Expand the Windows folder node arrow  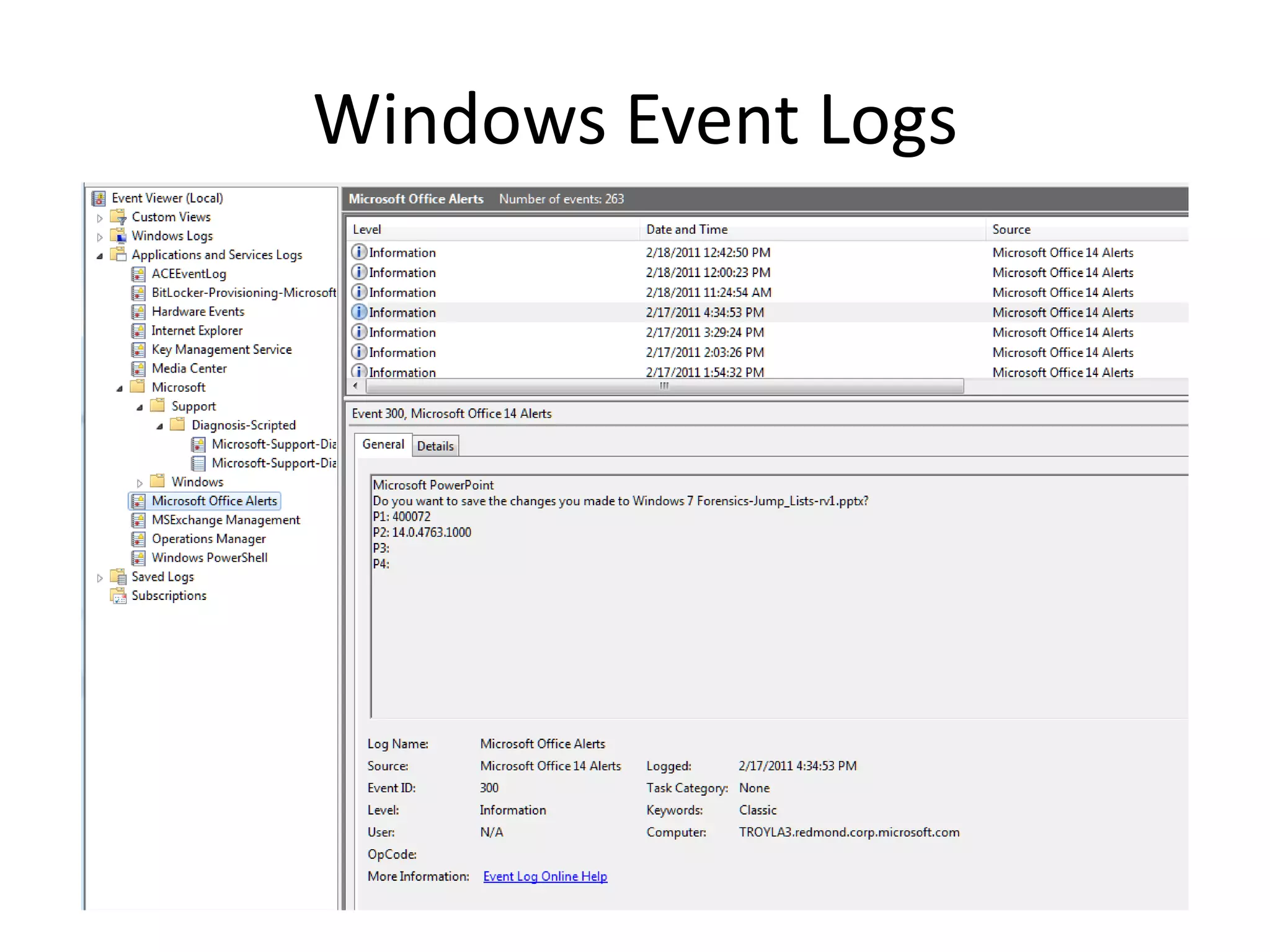(140, 483)
